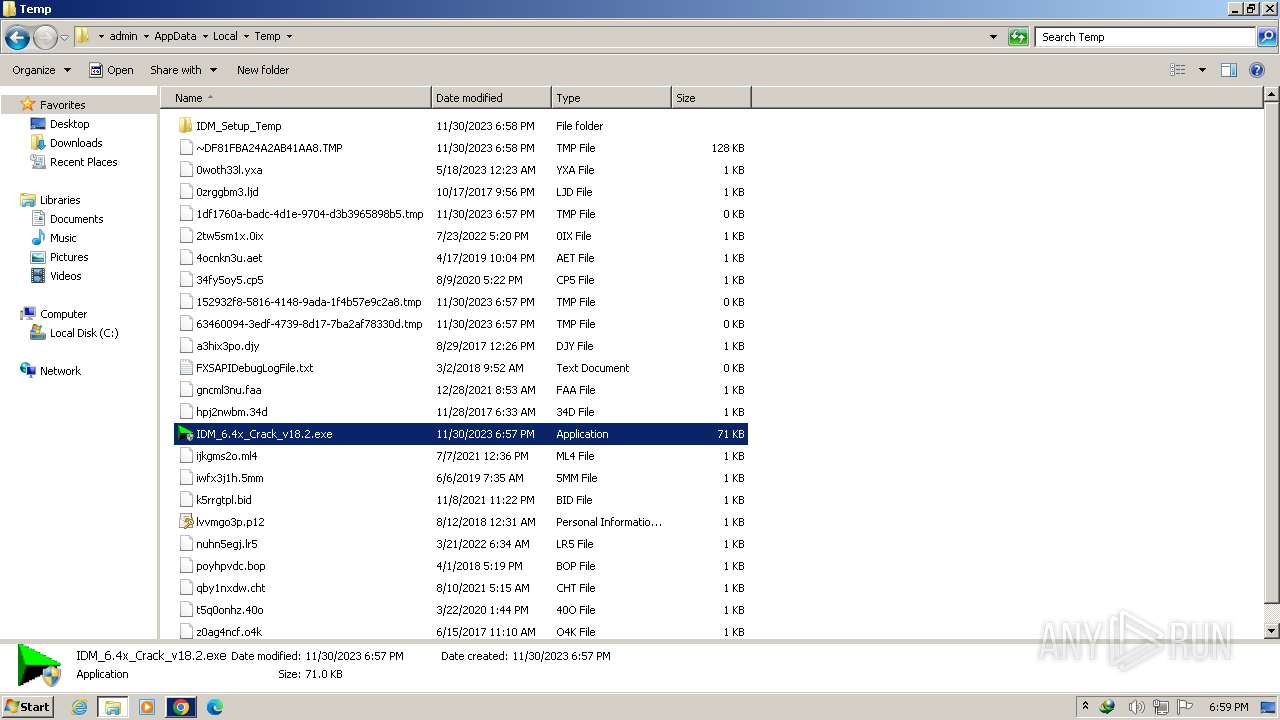Image resolution: width=1280 pixels, height=720 pixels.
Task: Click Windows Explorer taskbar icon
Action: click(112, 707)
